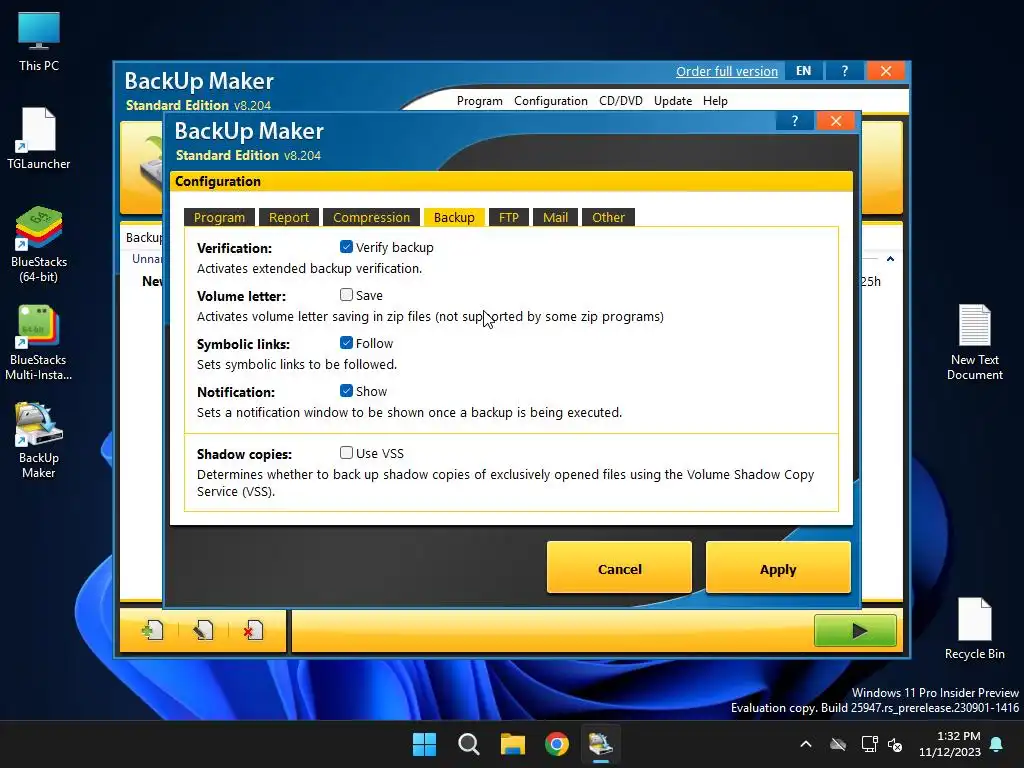Select the New Text Document desktop file
Screen dimensions: 1024x768
[974, 342]
